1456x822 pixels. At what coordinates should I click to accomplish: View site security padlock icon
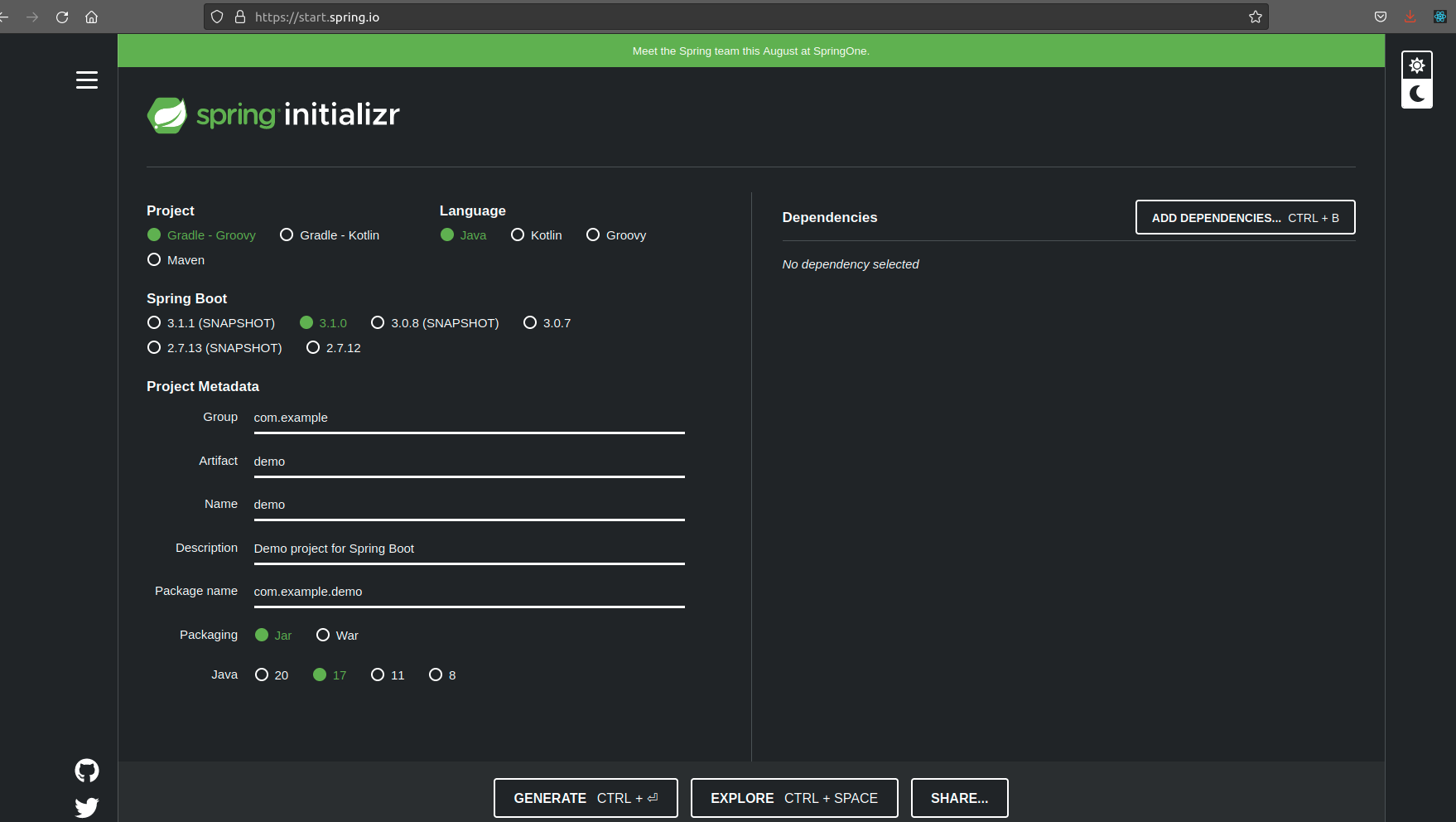click(240, 17)
